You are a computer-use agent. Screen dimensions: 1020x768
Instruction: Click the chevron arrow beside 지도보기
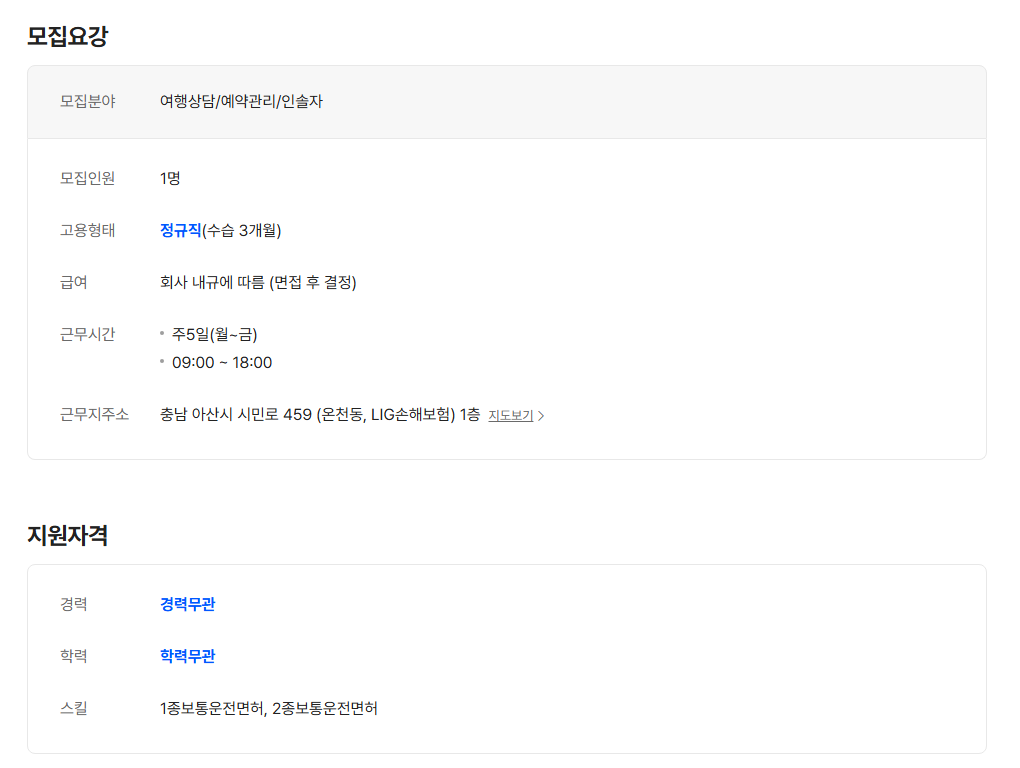click(541, 416)
